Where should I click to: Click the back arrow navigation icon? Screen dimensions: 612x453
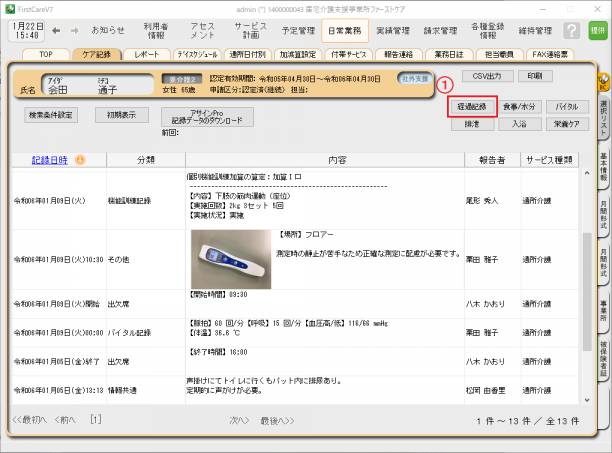[x=57, y=30]
